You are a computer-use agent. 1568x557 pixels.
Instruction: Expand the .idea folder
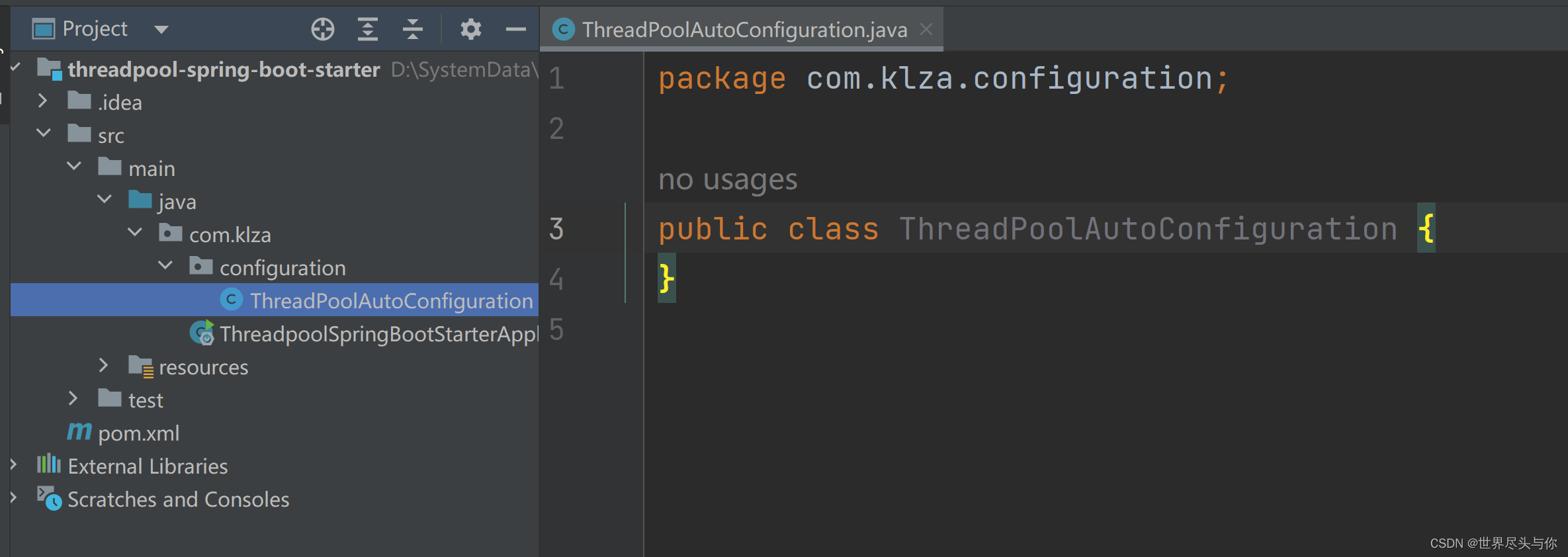point(43,101)
